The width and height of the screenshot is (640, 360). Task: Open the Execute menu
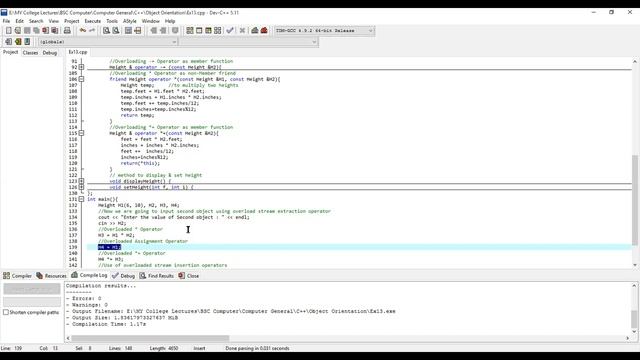pos(93,21)
